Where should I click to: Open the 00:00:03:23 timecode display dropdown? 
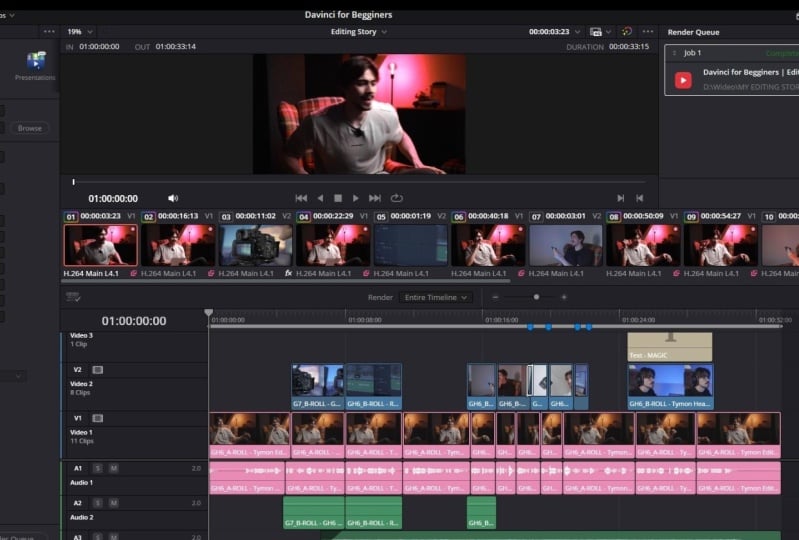pos(554,32)
